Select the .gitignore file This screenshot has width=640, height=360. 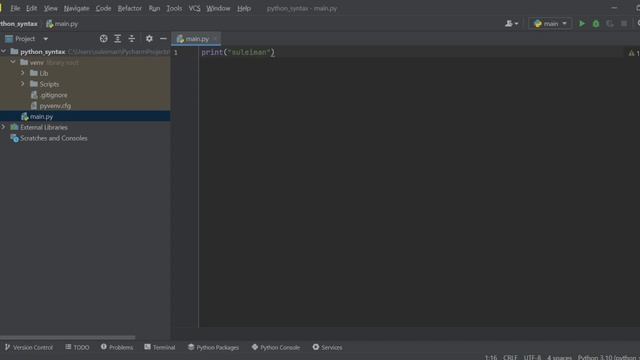pyautogui.click(x=49, y=95)
